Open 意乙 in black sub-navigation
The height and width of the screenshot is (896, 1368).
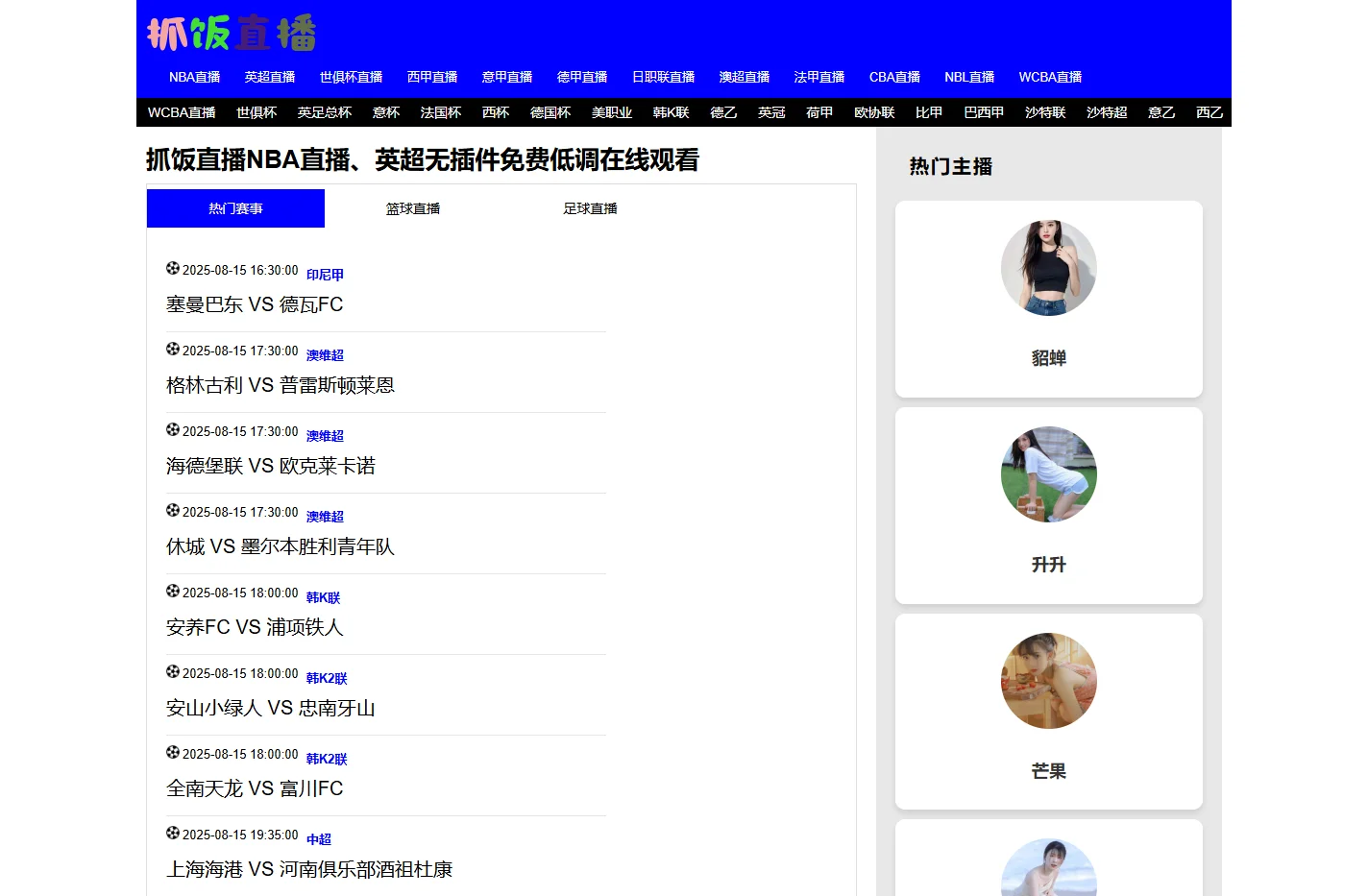[1161, 112]
